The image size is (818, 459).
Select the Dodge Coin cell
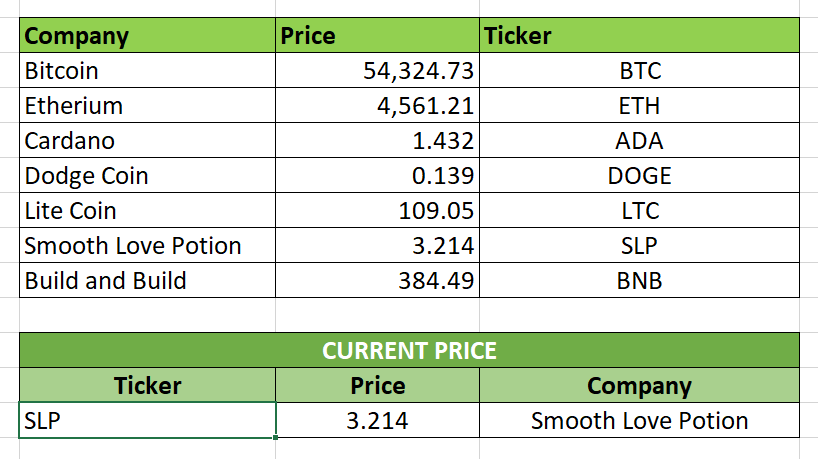[x=147, y=176]
